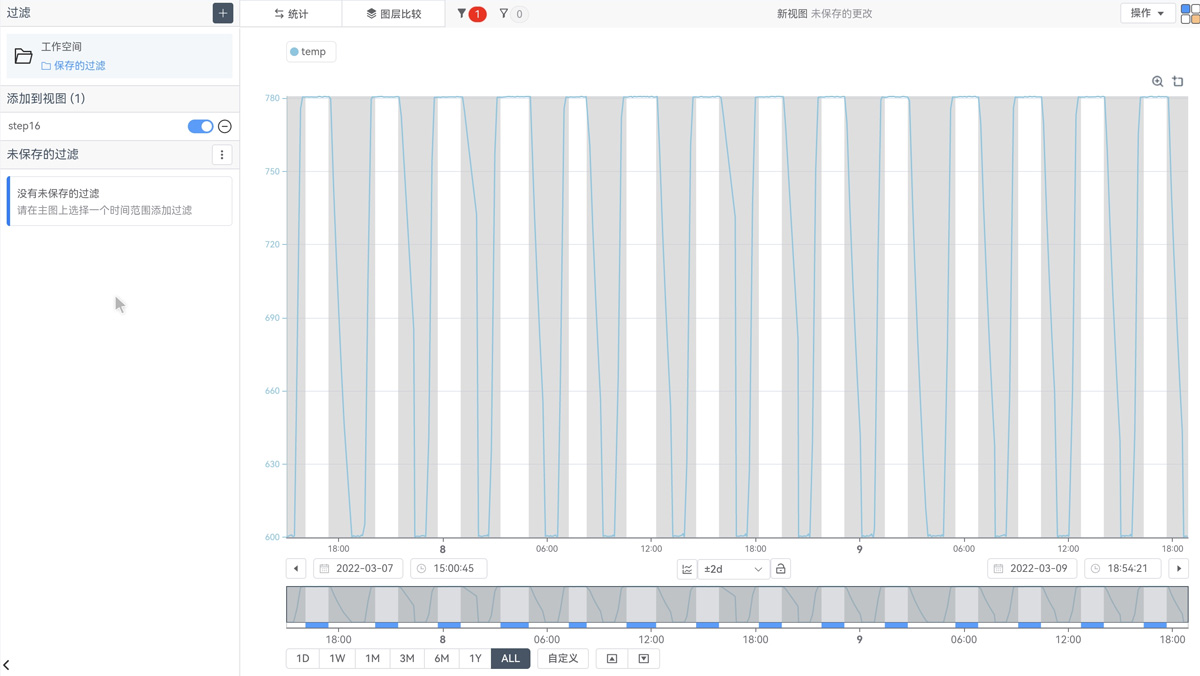
Task: Open the 保存的过滤 saved filters link
Action: coord(73,65)
